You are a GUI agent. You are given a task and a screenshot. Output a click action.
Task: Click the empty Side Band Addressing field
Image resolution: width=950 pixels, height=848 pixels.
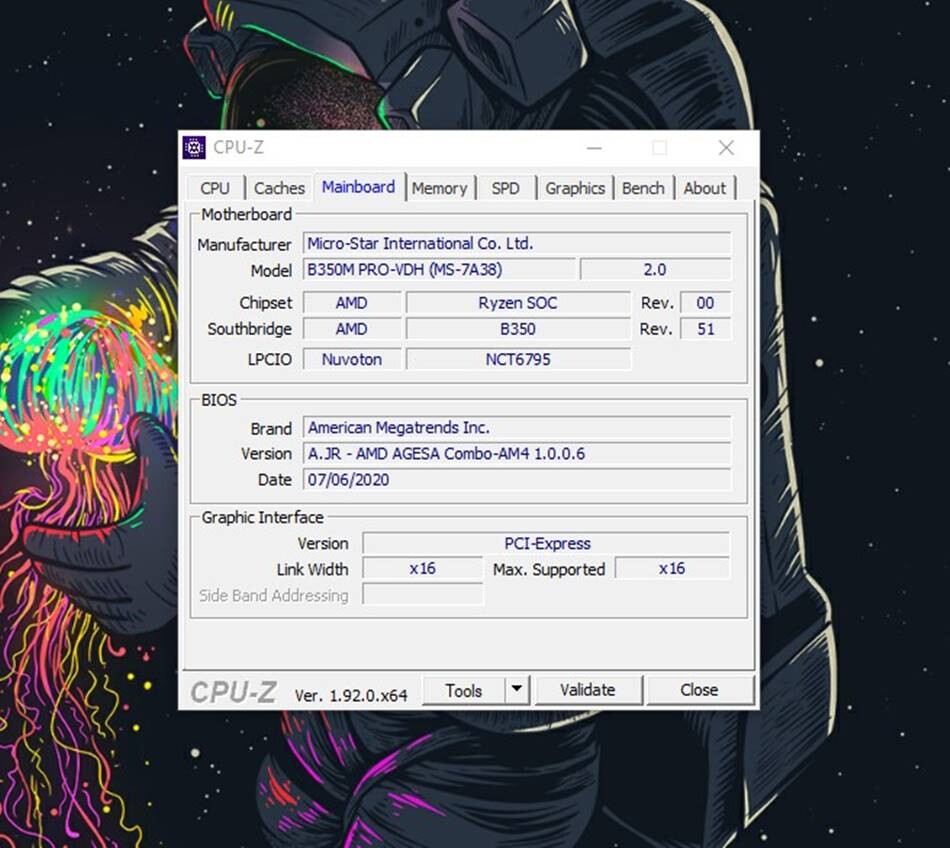point(422,594)
